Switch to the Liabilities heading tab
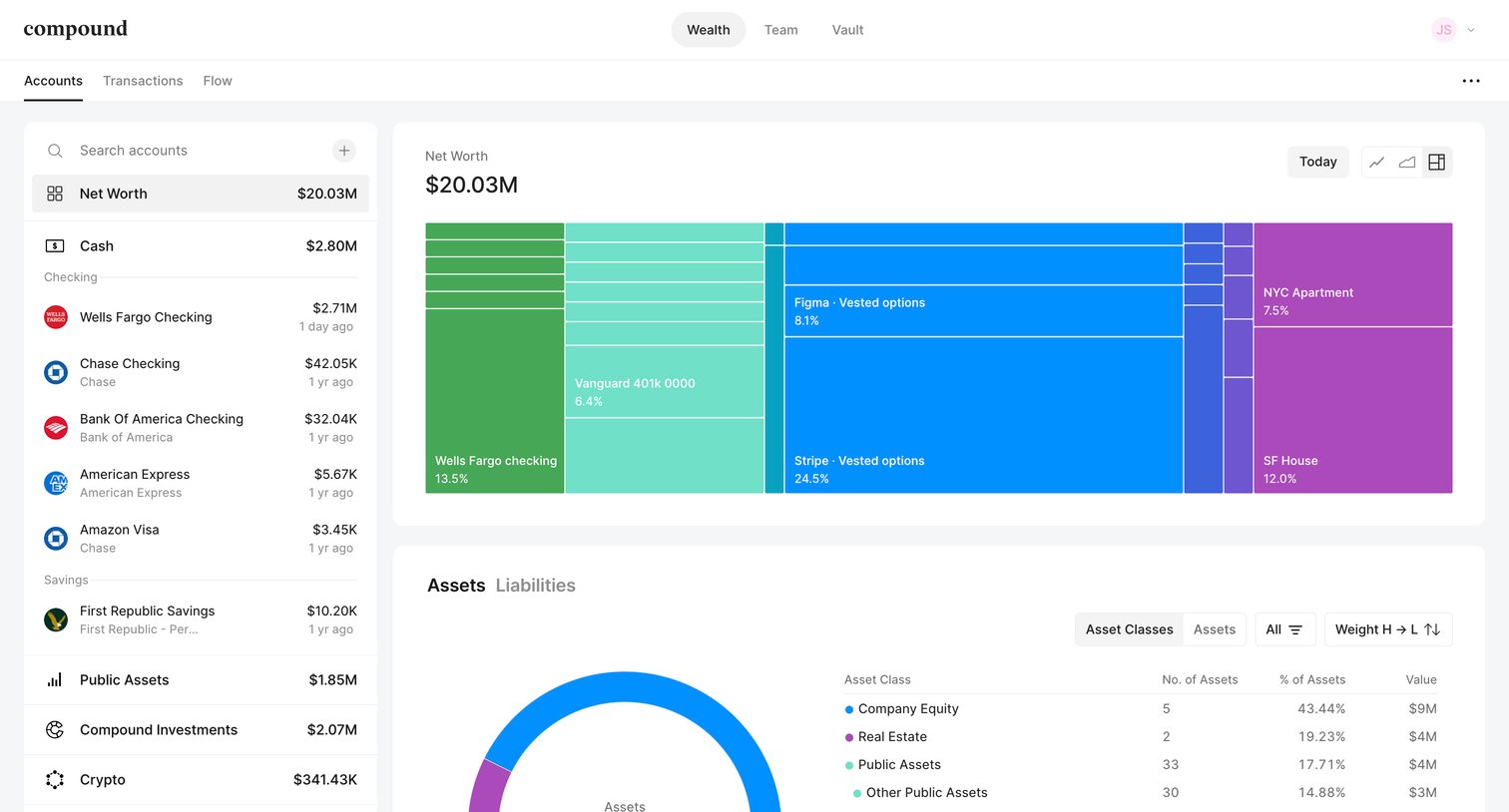This screenshot has width=1509, height=812. coord(536,586)
